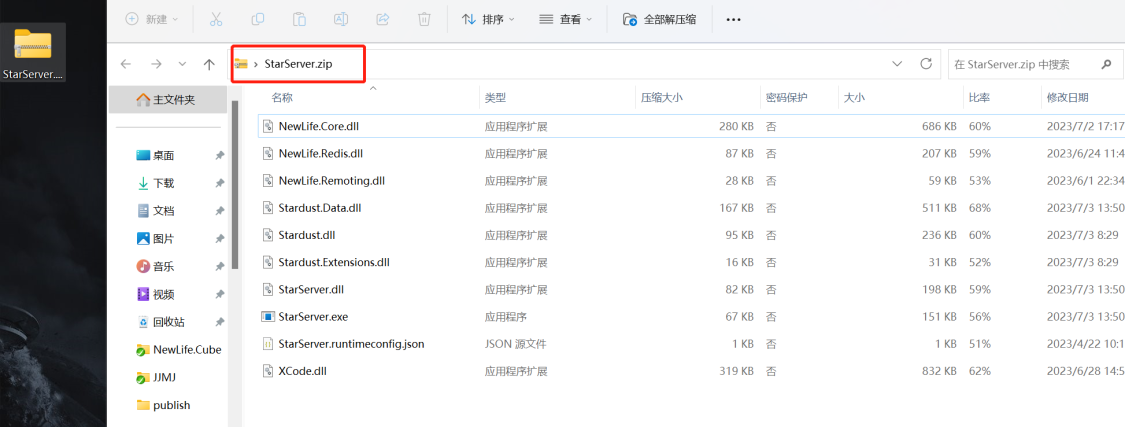Open the three-dot more options menu

pyautogui.click(x=733, y=19)
